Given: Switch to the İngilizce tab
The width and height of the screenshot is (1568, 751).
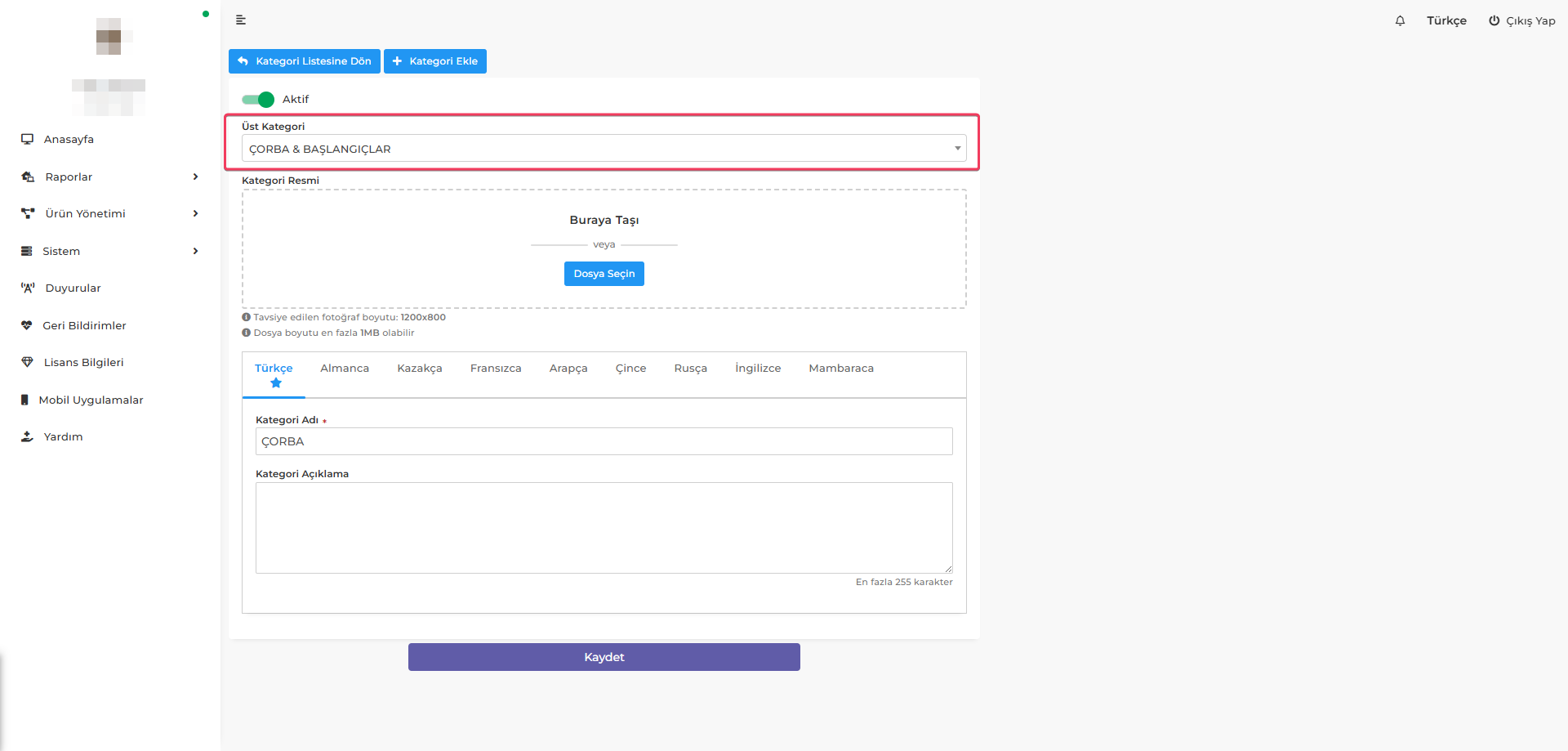Looking at the screenshot, I should pos(758,369).
